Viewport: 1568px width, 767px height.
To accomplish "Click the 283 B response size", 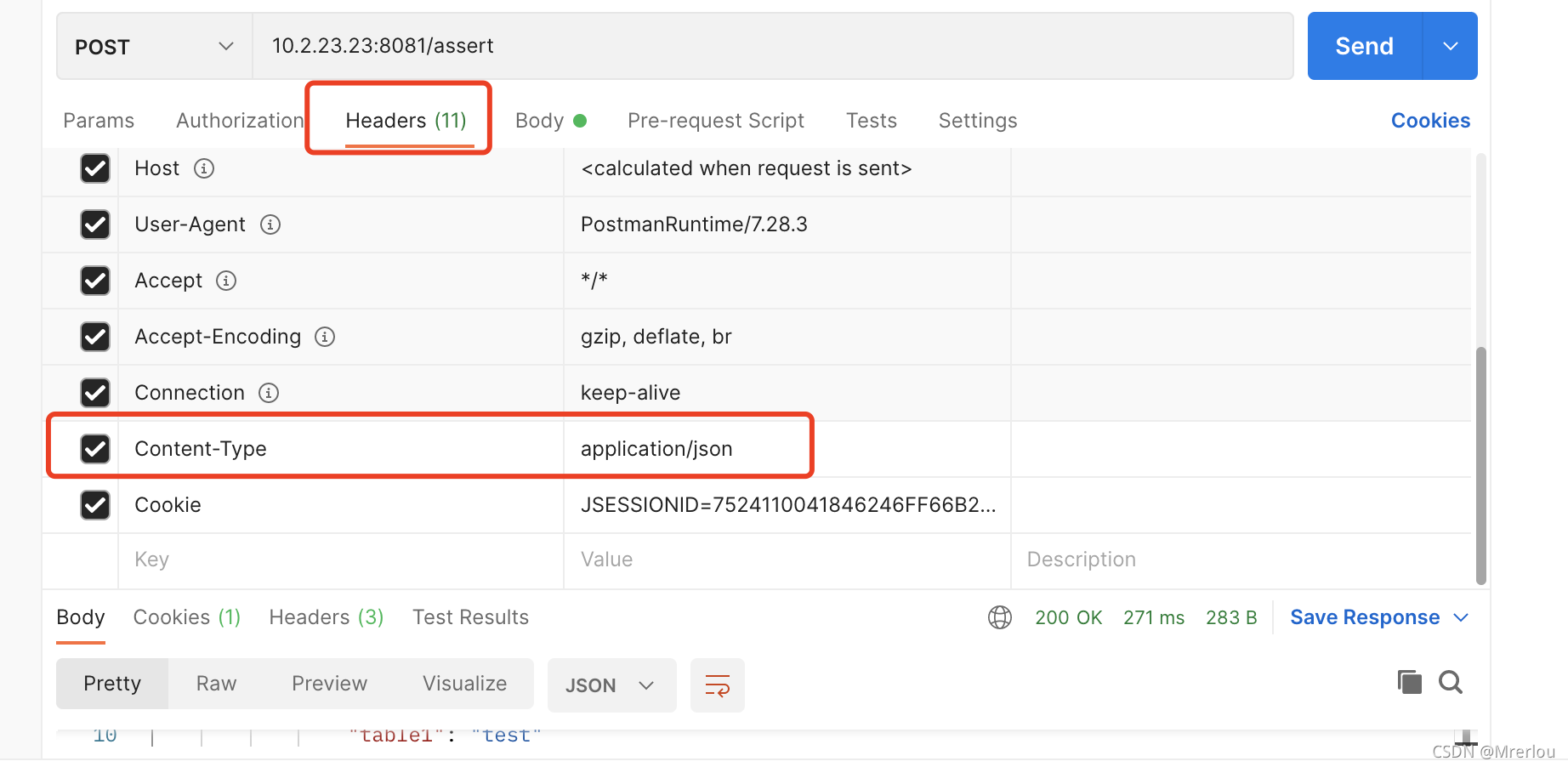I will click(1231, 617).
